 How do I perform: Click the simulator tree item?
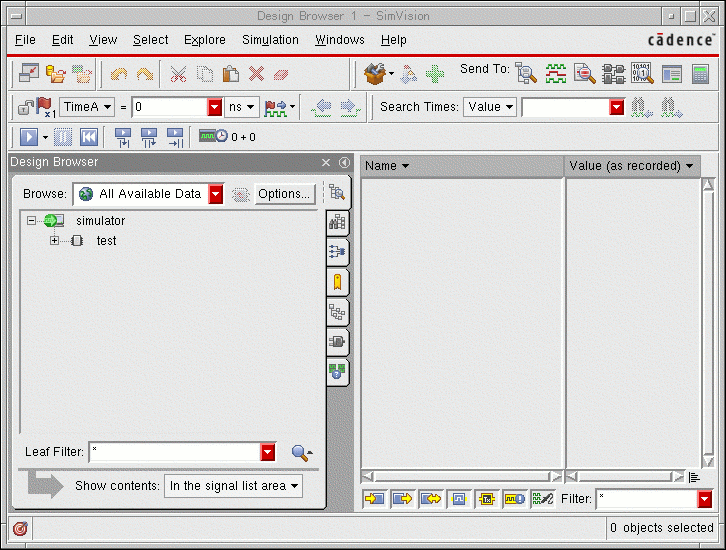pos(100,221)
